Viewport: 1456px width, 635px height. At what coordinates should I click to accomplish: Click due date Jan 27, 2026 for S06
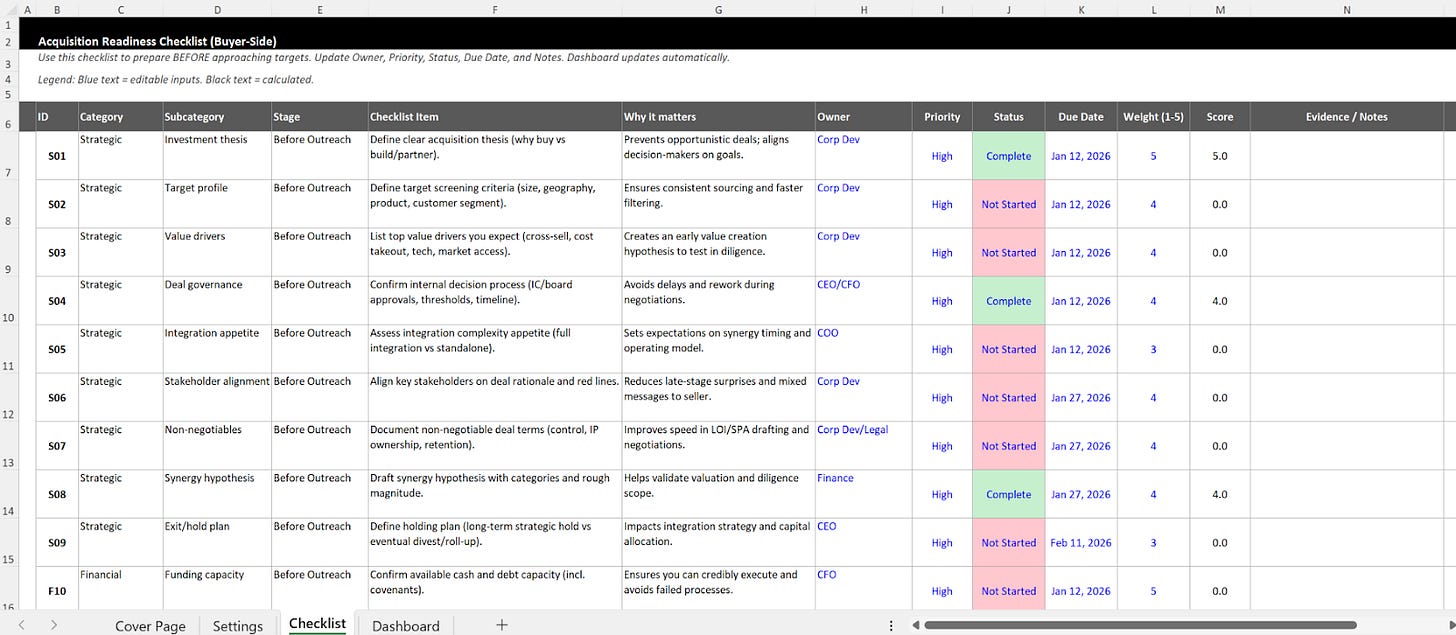pos(1081,398)
